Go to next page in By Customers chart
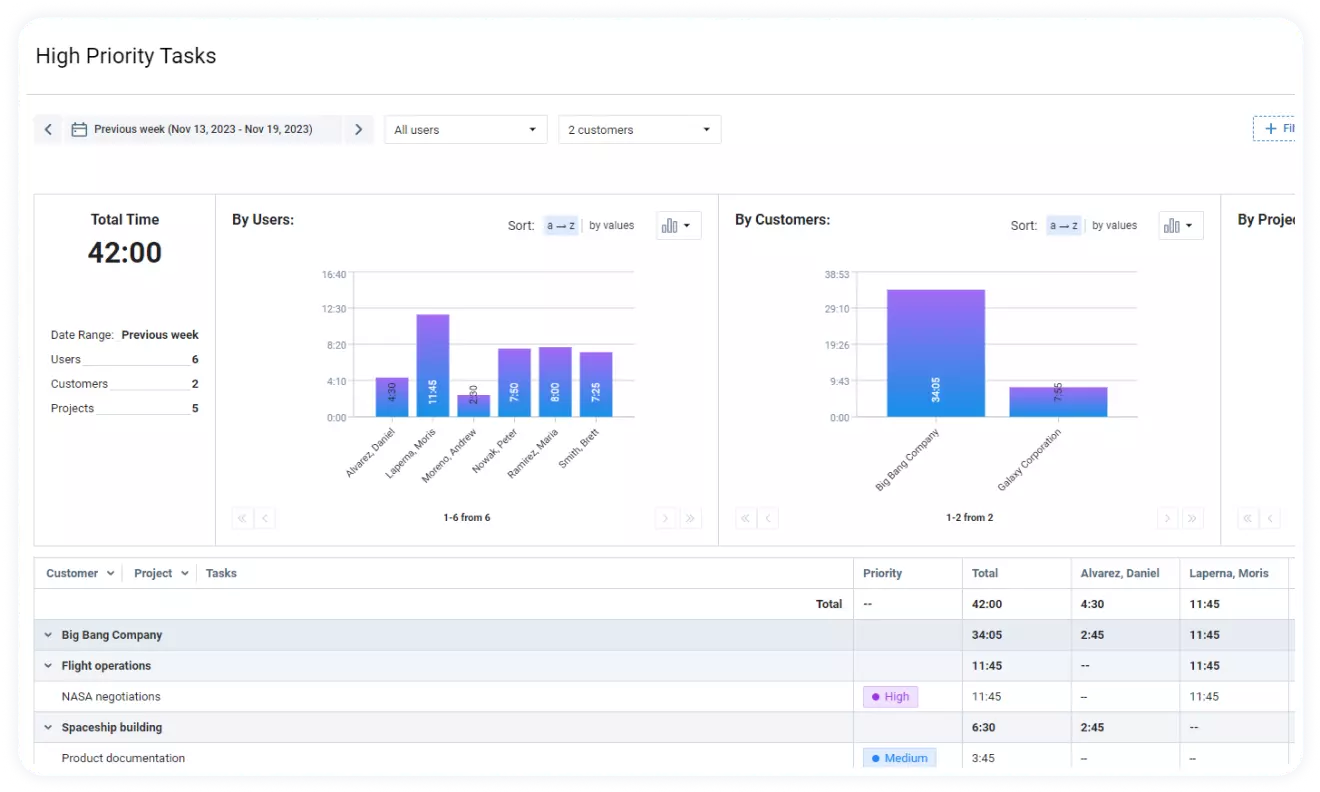1320x792 pixels. 1168,518
